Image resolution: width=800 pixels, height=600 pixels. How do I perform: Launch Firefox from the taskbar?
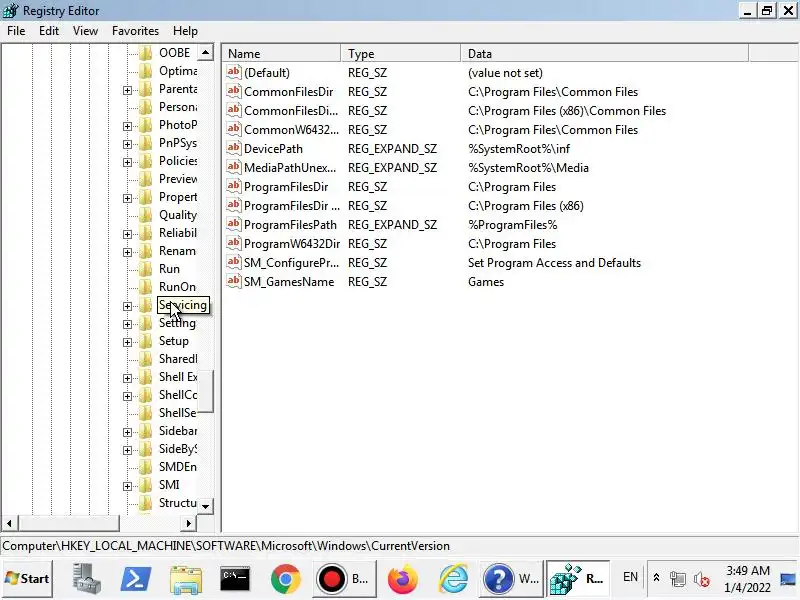[403, 579]
